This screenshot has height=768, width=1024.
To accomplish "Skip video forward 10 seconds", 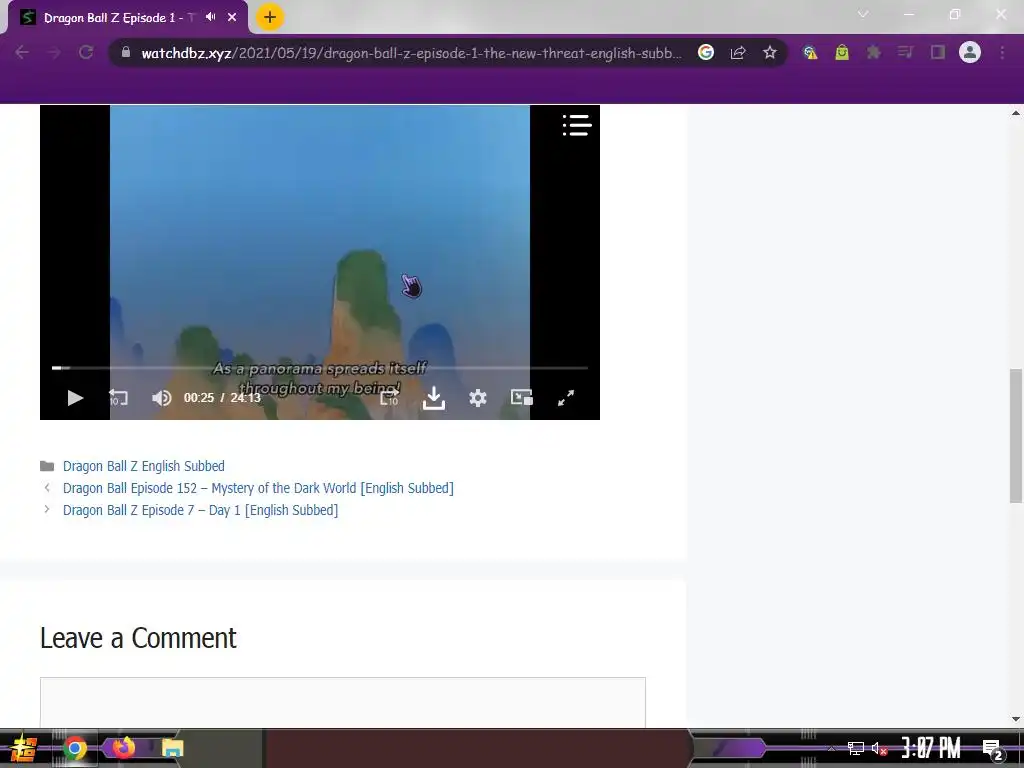I will coord(389,398).
